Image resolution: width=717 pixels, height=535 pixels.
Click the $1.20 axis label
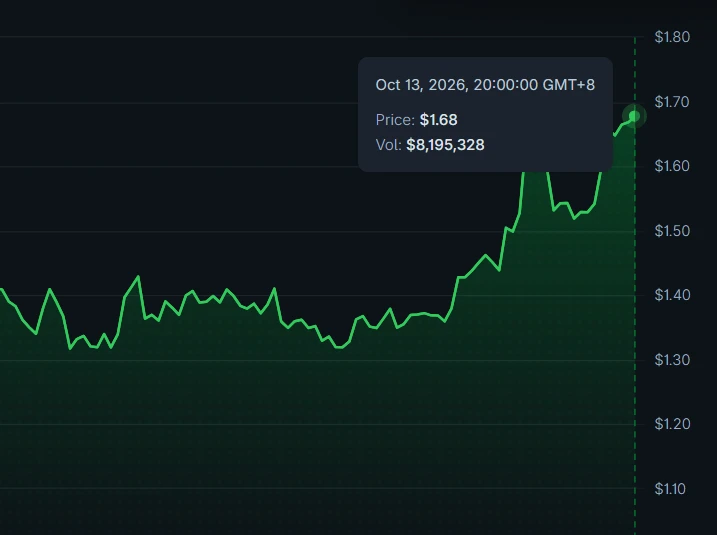point(672,424)
